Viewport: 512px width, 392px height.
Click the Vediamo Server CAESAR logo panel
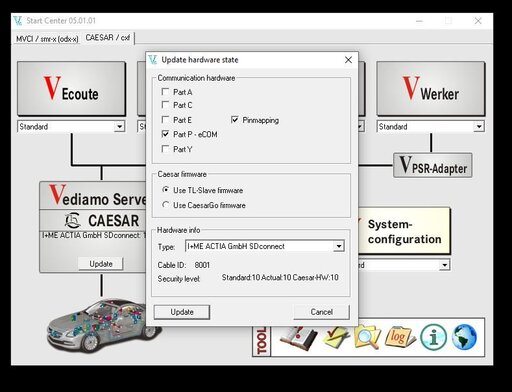(93, 220)
